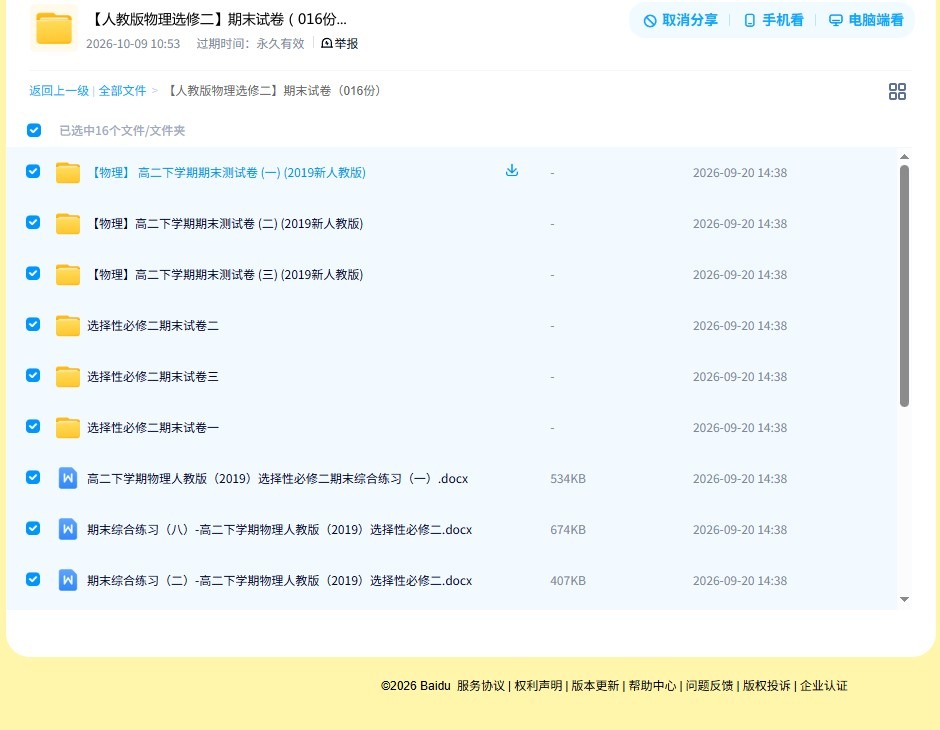Open file 高二下学期物理人教版 期末综合练习（一）.docx
940x730 pixels.
pyautogui.click(x=278, y=478)
